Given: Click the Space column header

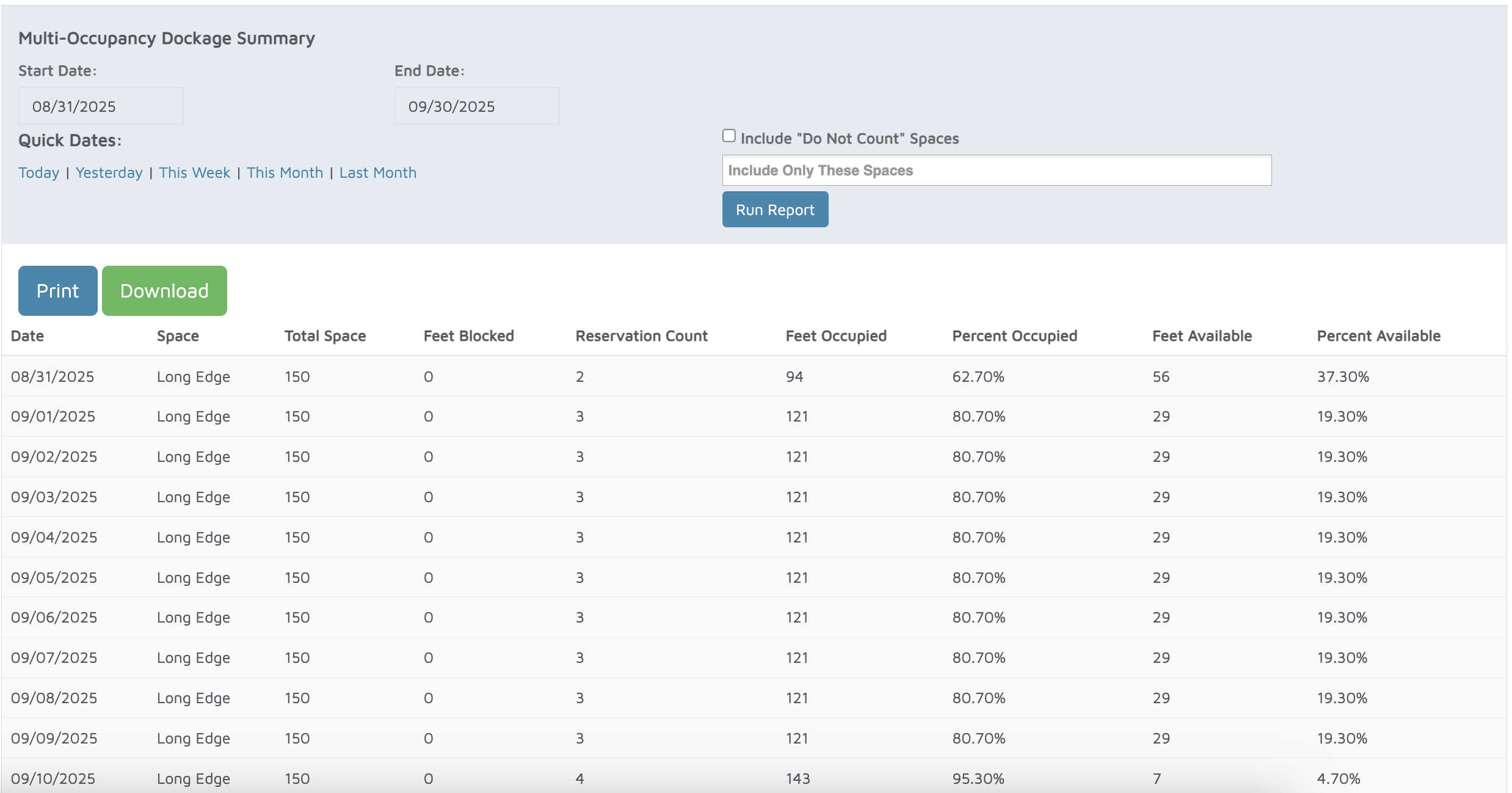Looking at the screenshot, I should coord(178,336).
